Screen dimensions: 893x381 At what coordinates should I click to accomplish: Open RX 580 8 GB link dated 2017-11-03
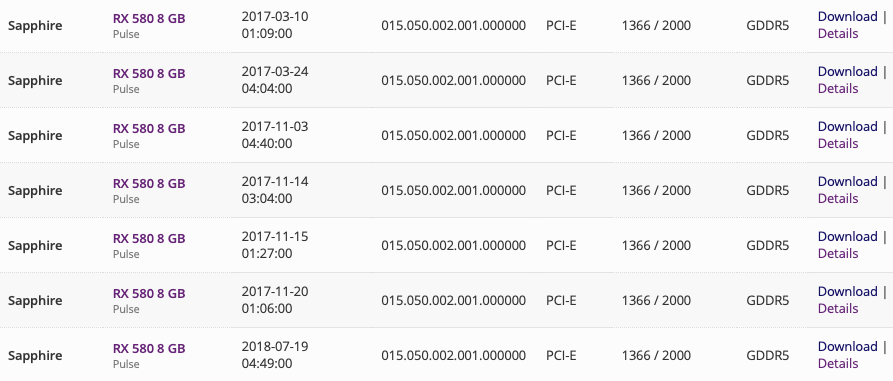pyautogui.click(x=149, y=129)
